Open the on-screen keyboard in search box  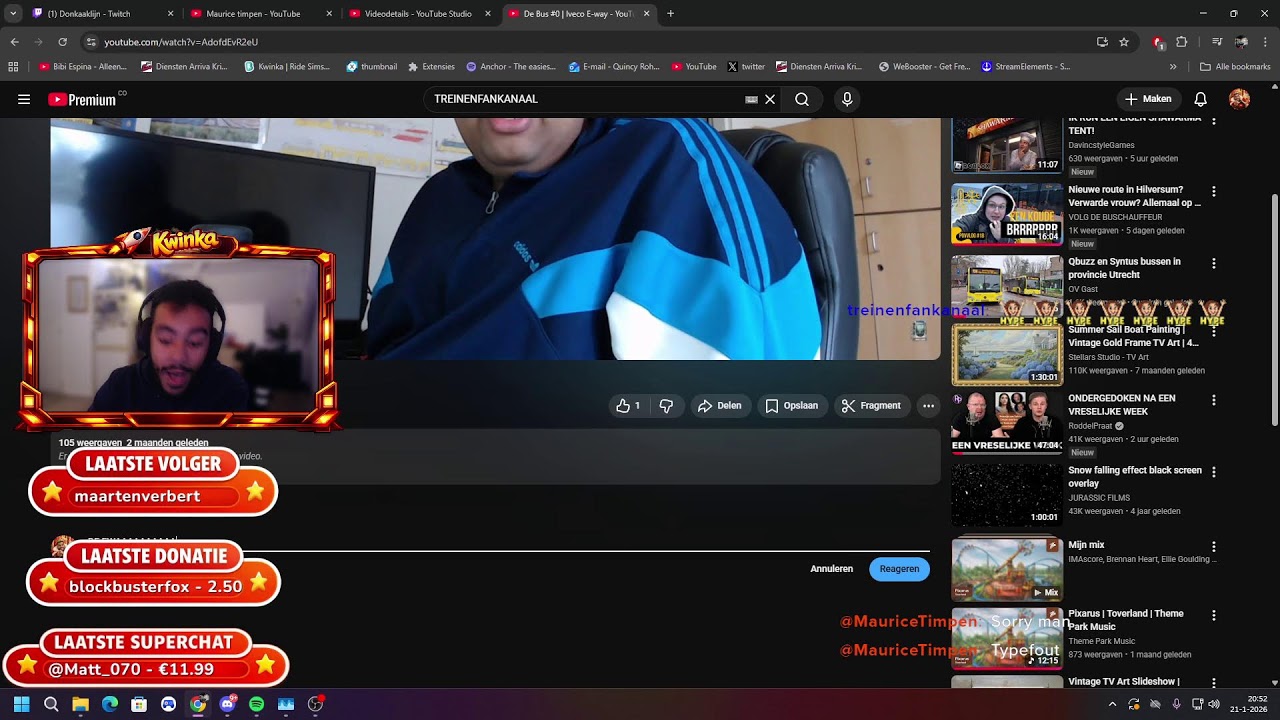tap(751, 99)
